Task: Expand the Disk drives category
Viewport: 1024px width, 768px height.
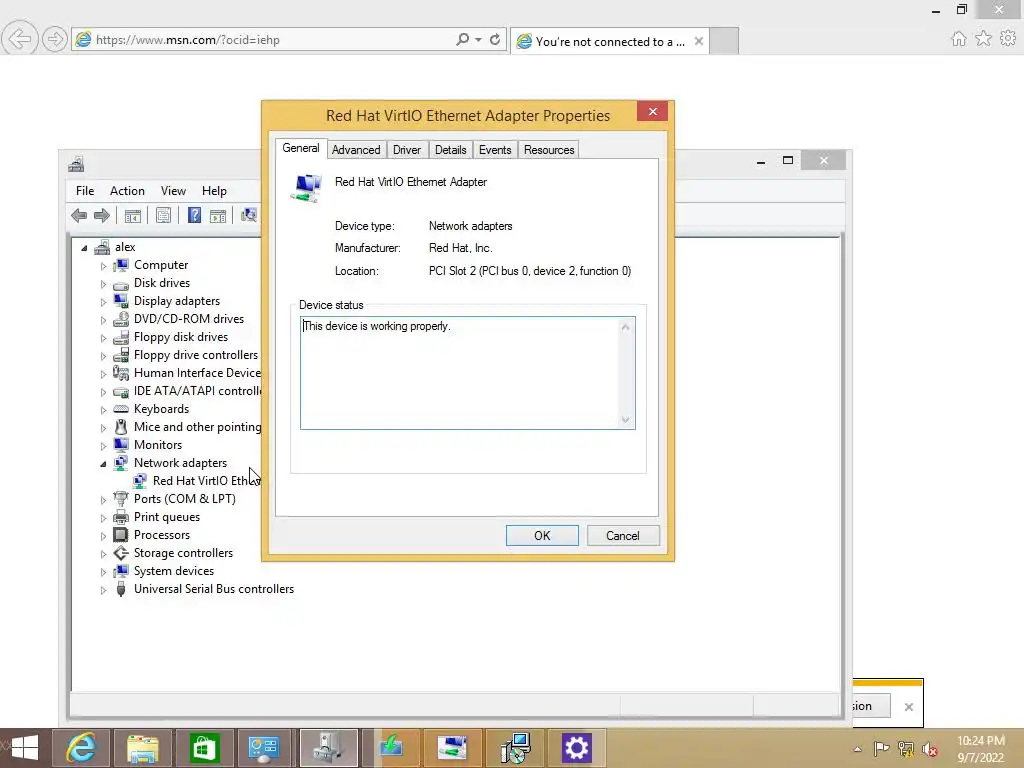Action: 103,284
